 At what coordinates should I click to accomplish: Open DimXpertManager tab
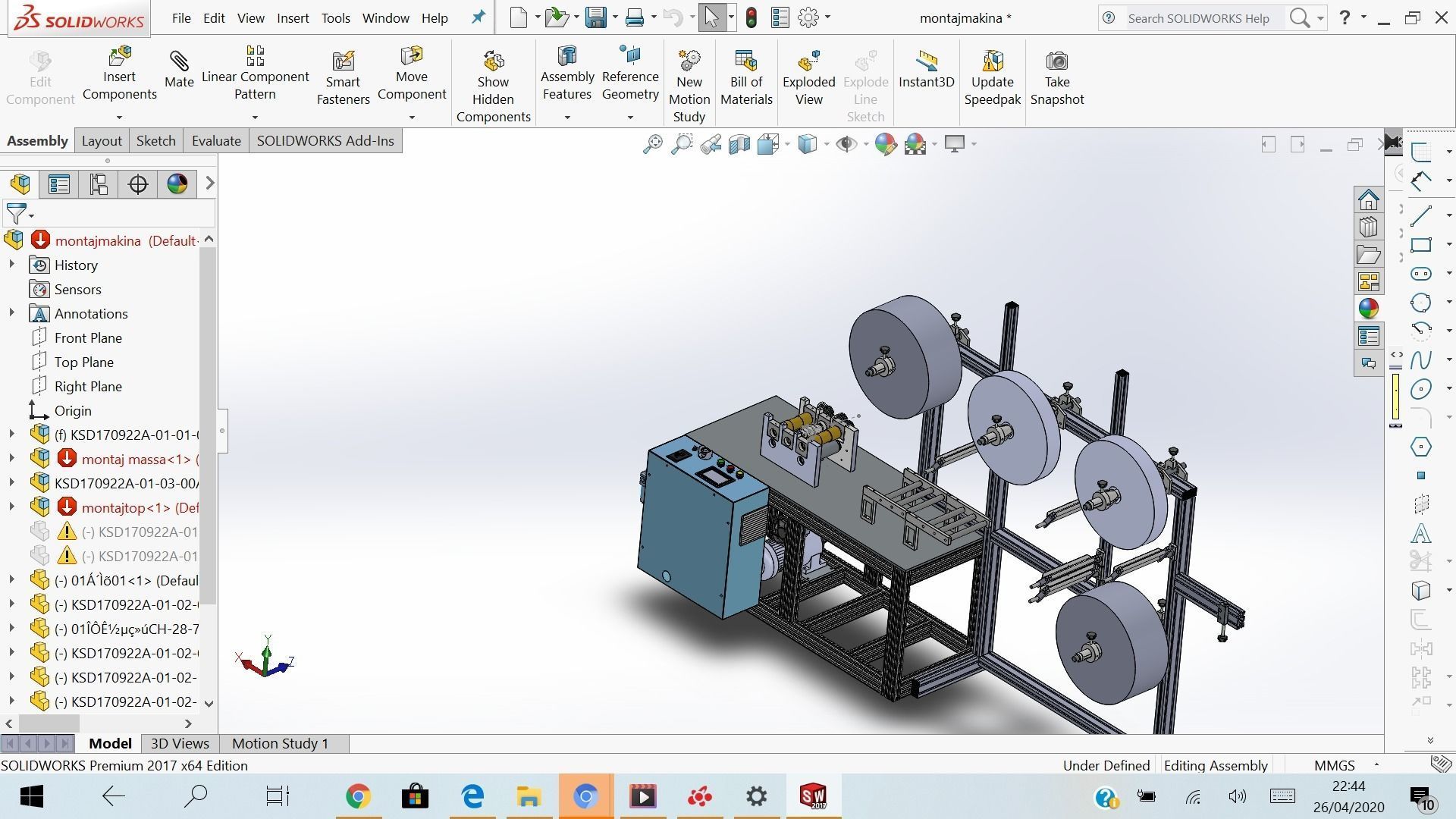coord(138,184)
